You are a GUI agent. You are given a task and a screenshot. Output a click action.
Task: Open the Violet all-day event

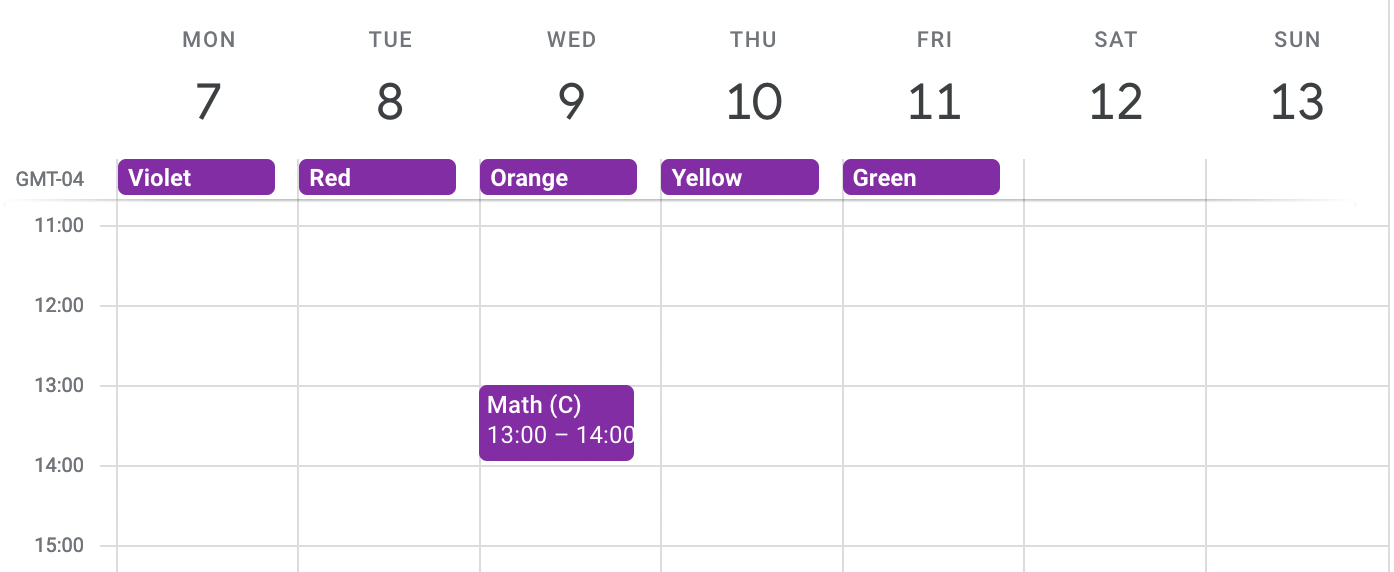coord(196,177)
